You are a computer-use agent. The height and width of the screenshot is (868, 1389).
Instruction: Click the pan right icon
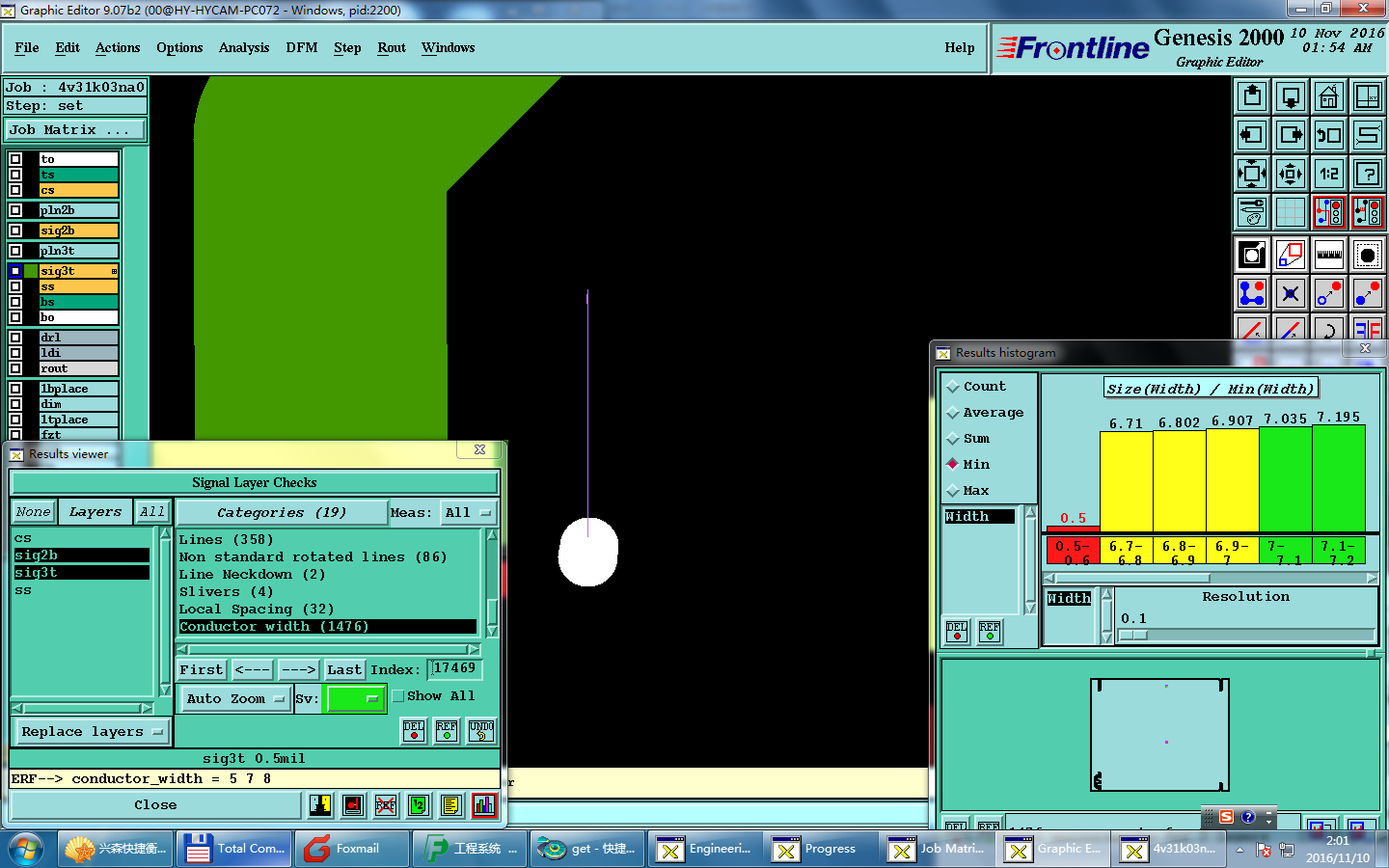tap(1291, 135)
